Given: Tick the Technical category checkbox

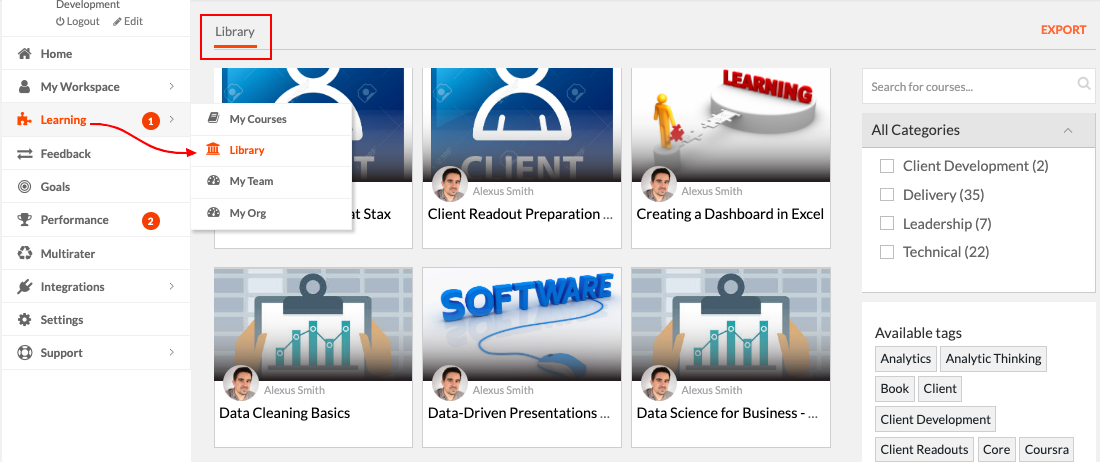Looking at the screenshot, I should [x=887, y=252].
